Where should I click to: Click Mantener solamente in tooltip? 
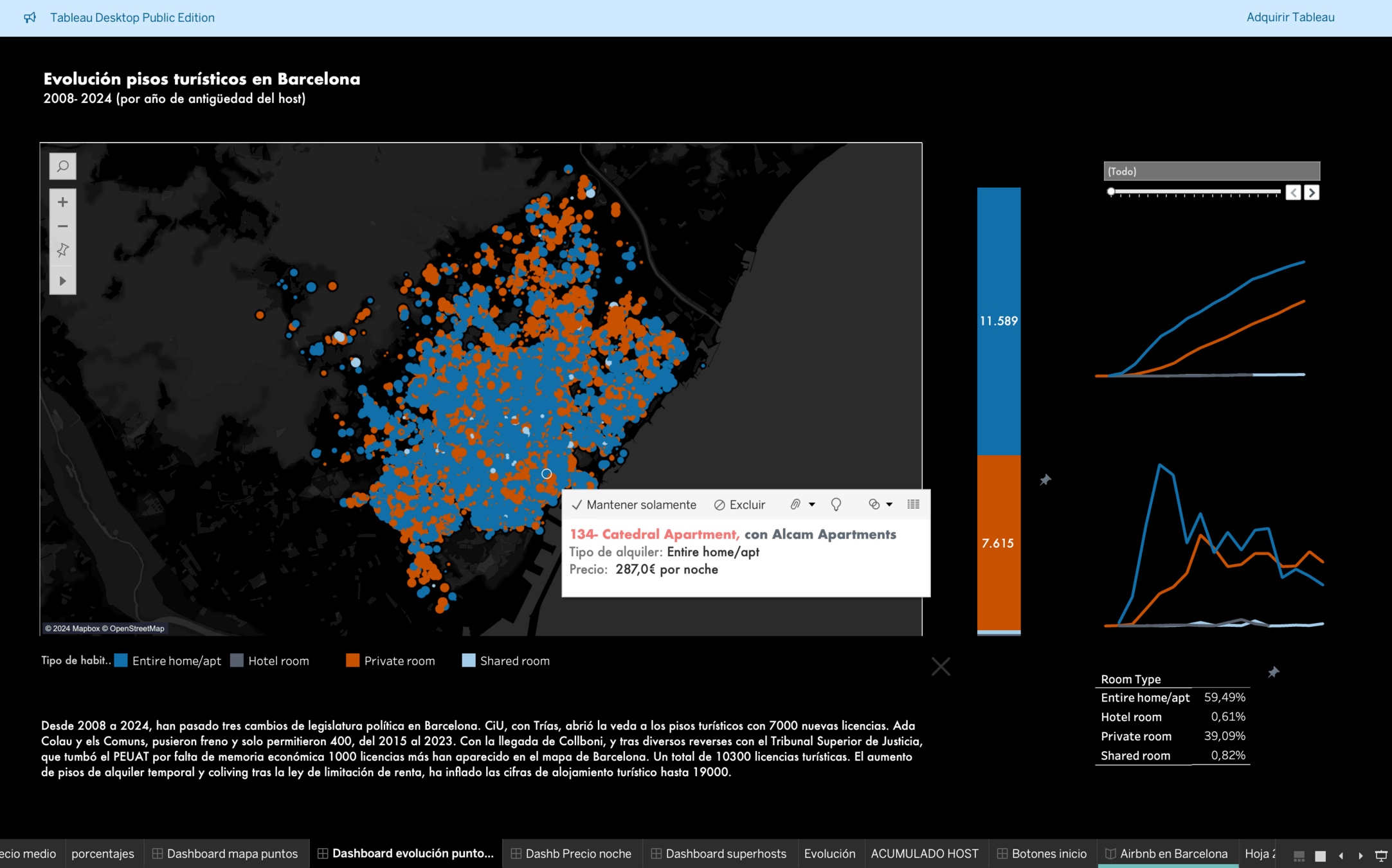point(633,505)
